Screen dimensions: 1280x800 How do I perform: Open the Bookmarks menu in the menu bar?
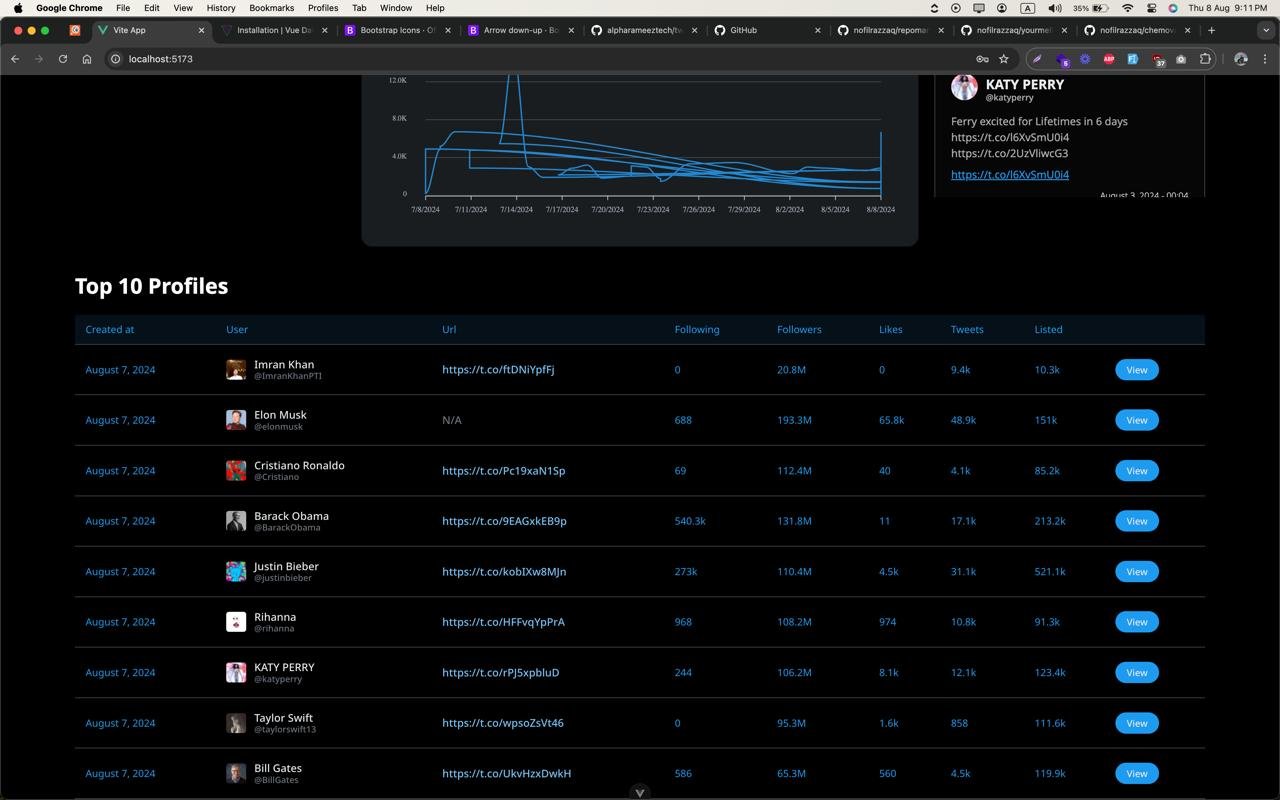point(271,8)
